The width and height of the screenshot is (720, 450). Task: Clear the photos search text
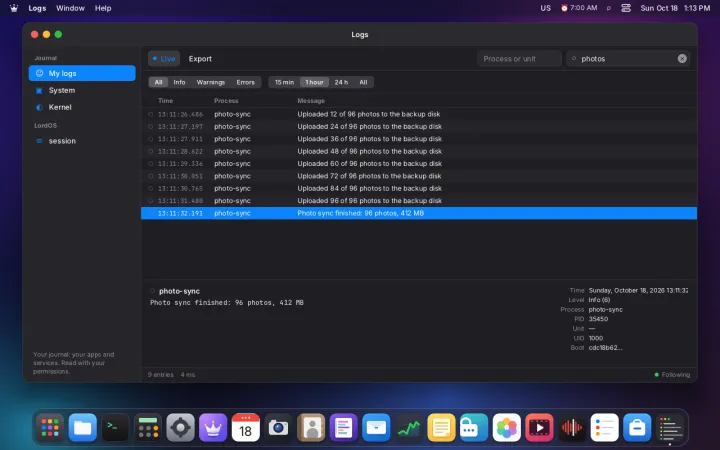coord(682,59)
